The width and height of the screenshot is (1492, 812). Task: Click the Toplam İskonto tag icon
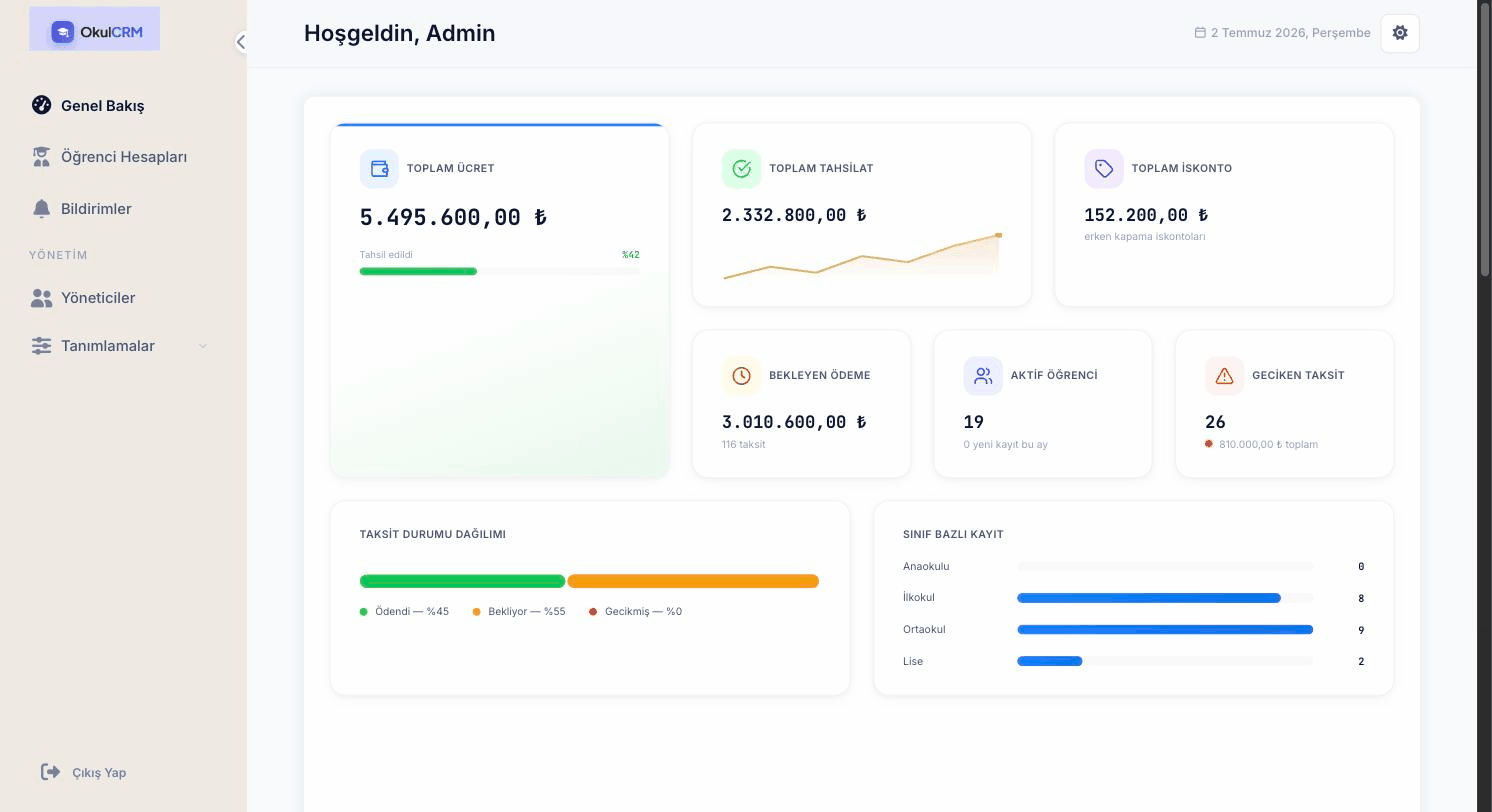1104,169
